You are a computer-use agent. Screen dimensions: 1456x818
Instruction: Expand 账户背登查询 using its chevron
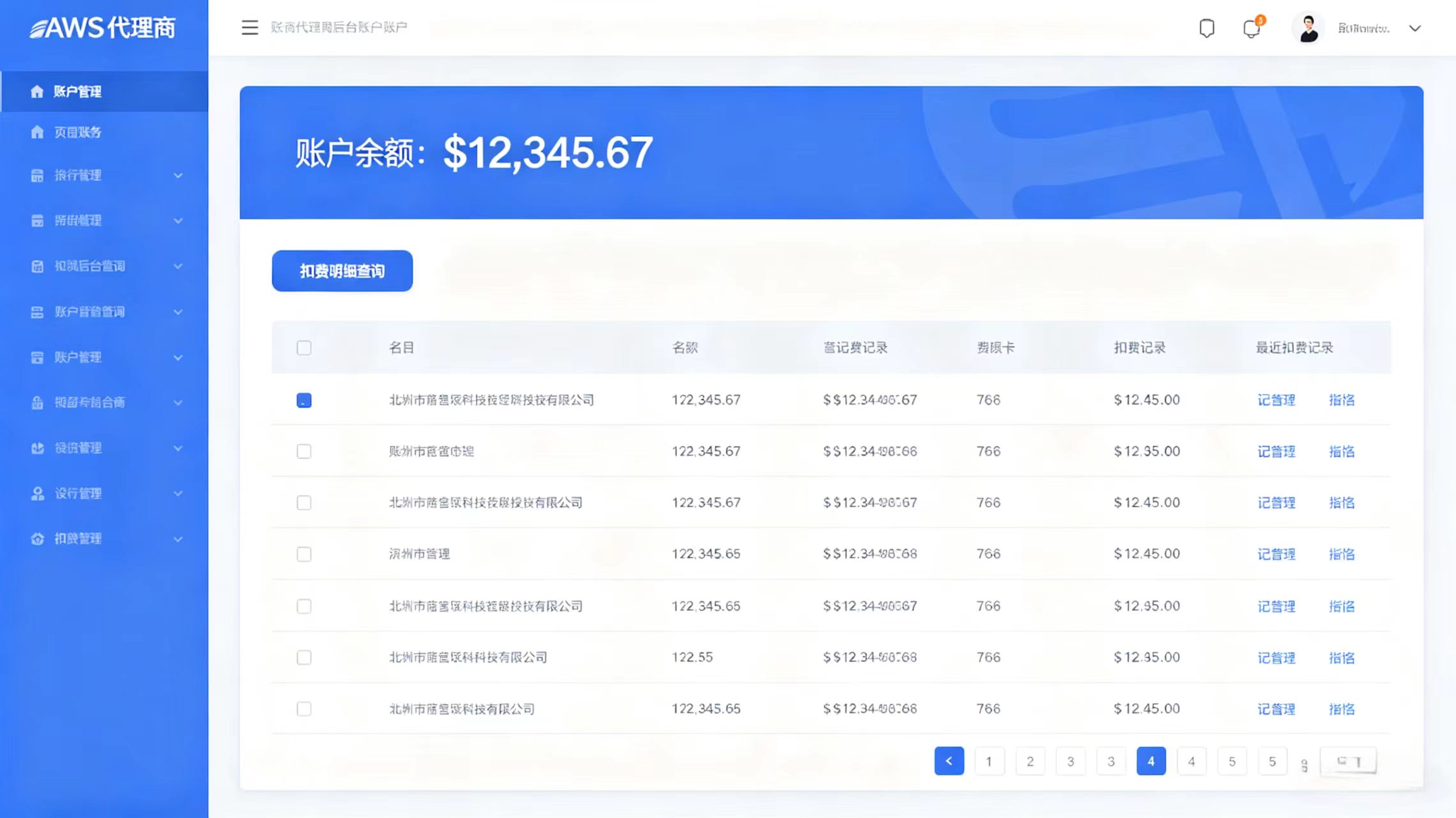point(178,312)
